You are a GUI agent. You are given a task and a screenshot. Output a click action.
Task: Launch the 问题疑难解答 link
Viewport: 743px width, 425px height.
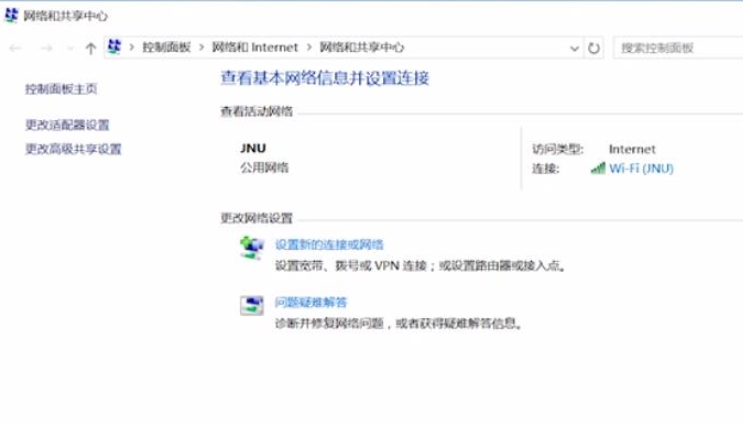click(x=311, y=302)
